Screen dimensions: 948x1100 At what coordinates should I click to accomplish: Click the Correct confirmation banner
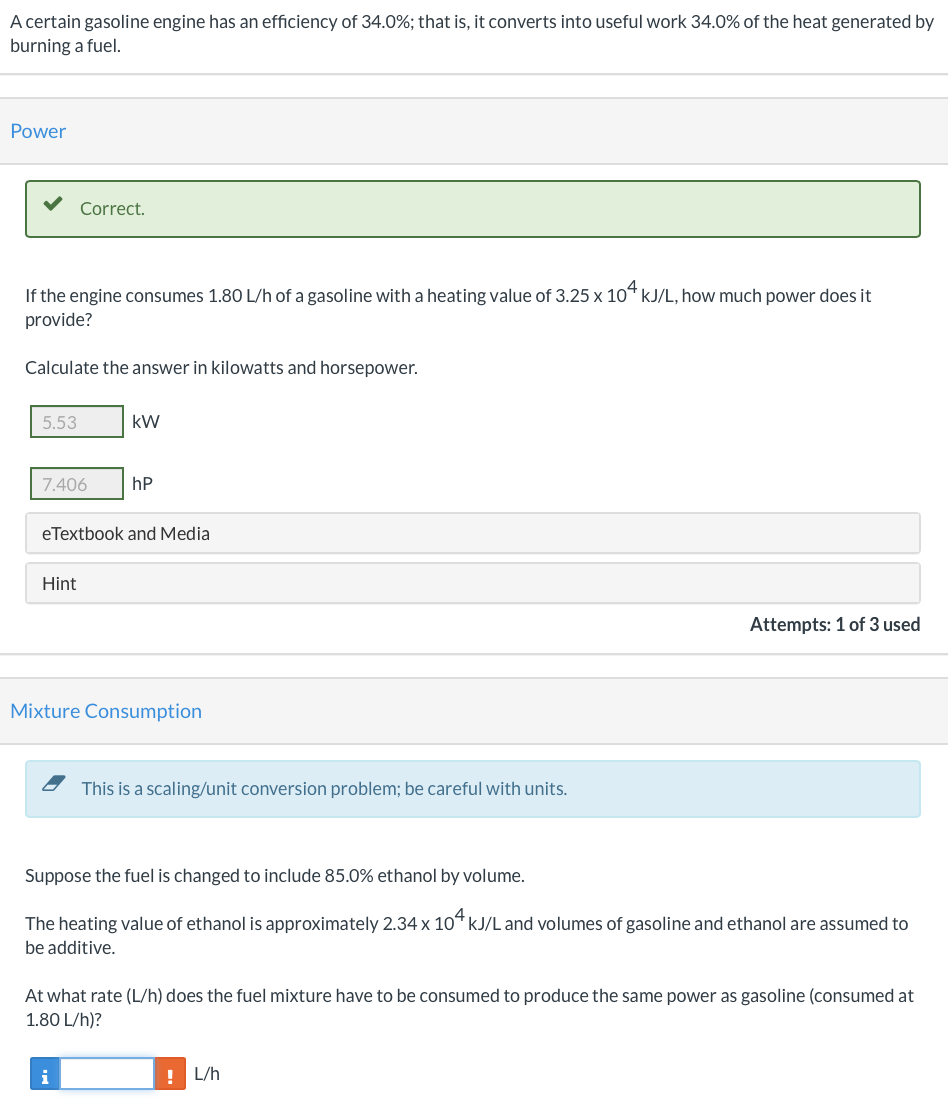[472, 209]
